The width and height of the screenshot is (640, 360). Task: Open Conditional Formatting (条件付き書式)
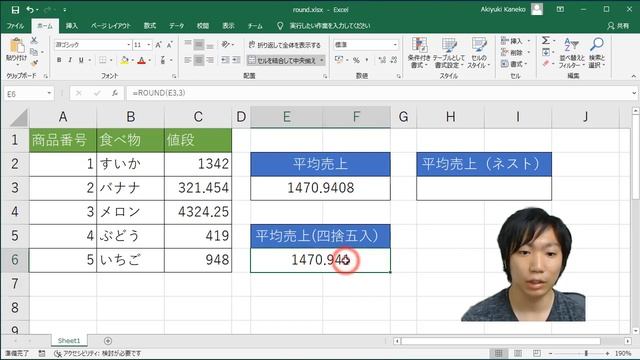[x=419, y=53]
